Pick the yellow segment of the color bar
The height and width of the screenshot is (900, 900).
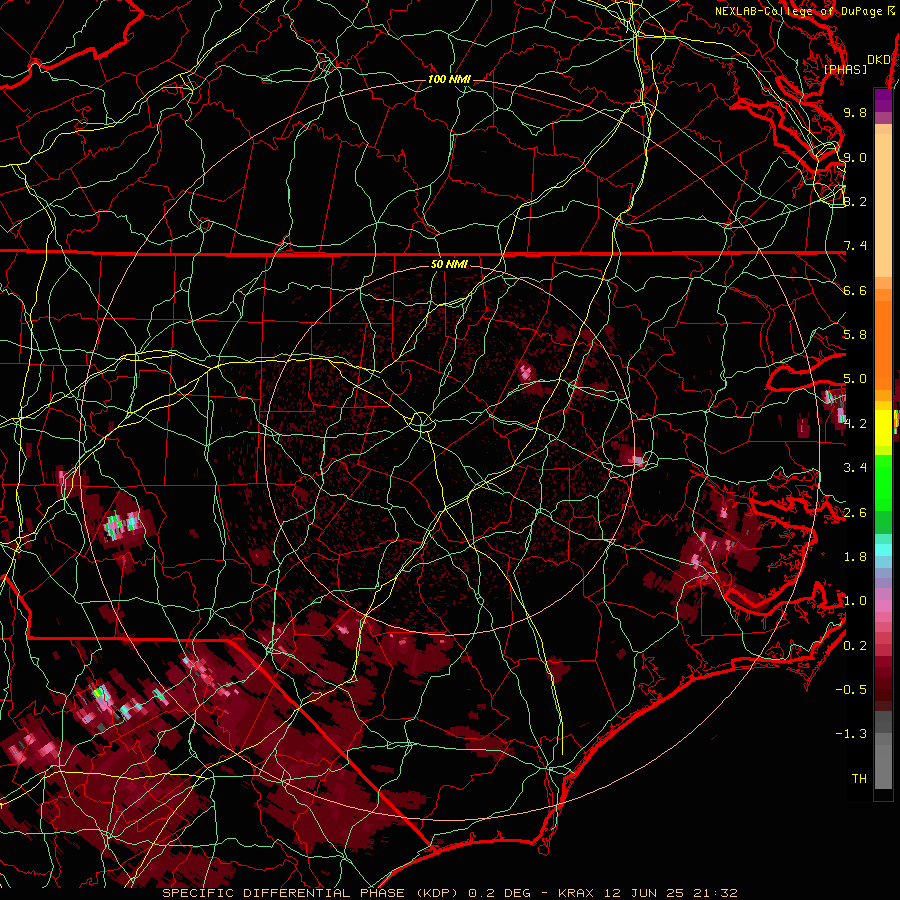pyautogui.click(x=883, y=428)
